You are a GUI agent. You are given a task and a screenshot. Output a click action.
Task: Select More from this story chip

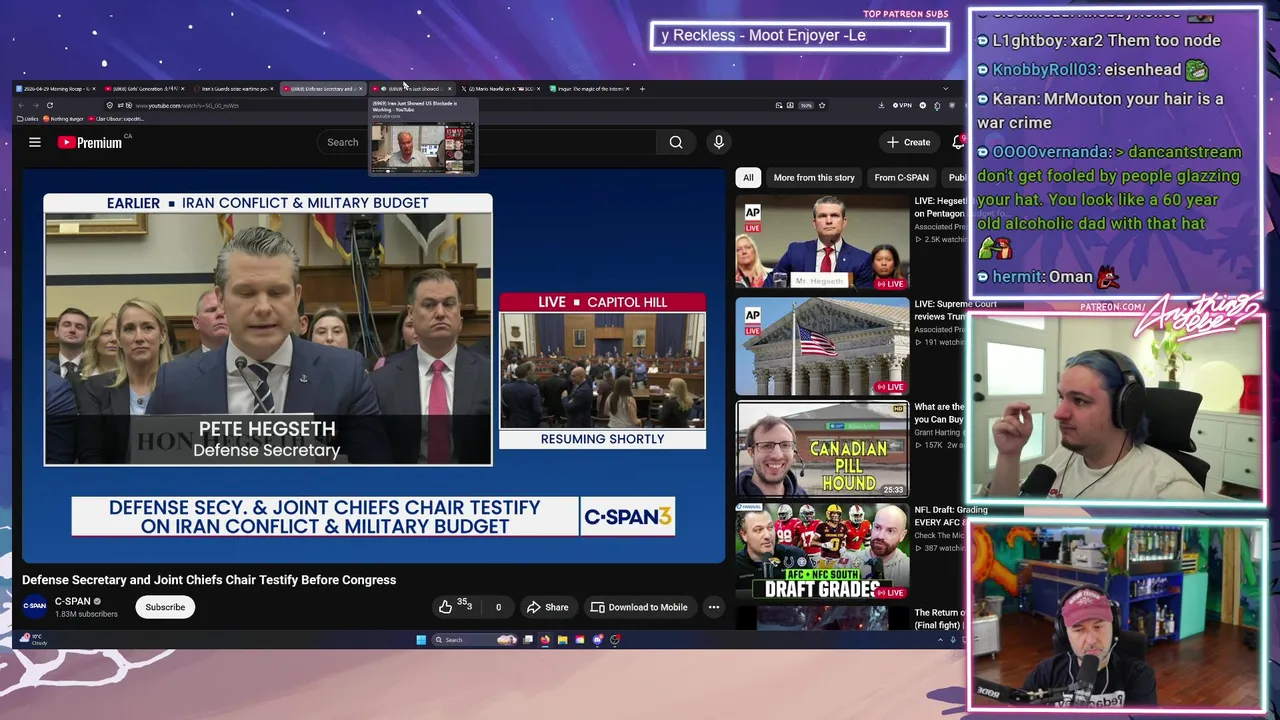813,177
